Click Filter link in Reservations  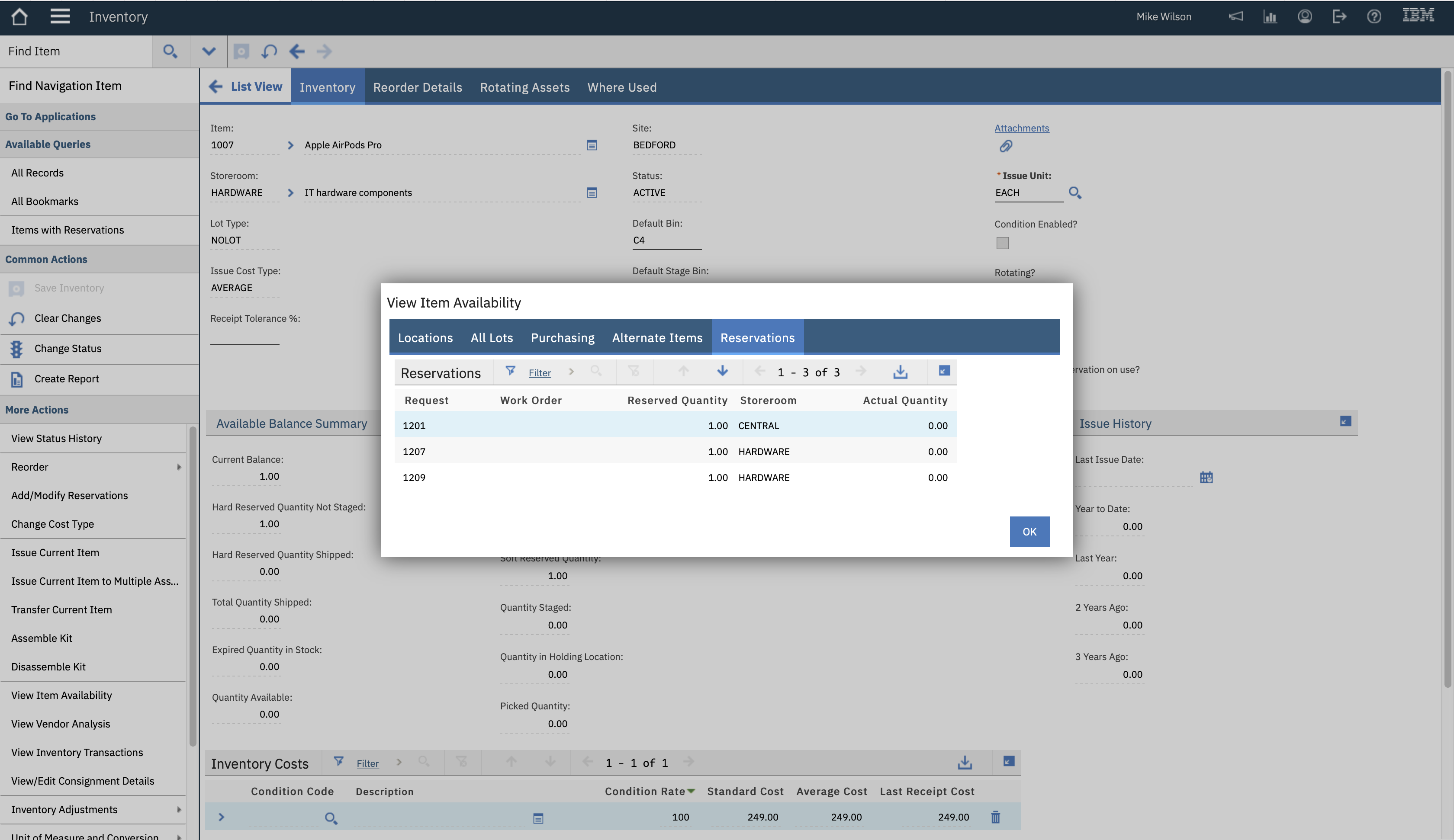click(540, 373)
